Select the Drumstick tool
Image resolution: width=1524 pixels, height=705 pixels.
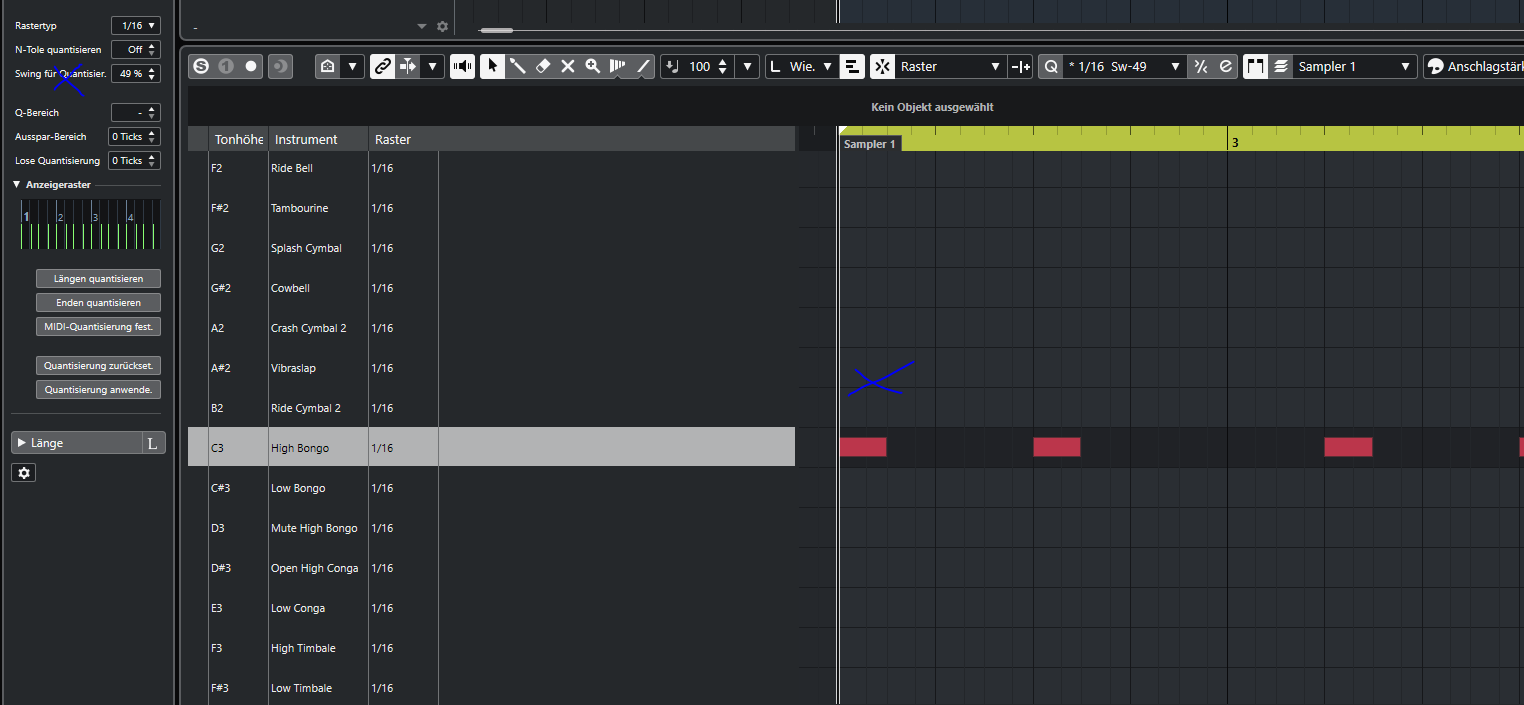(517, 66)
